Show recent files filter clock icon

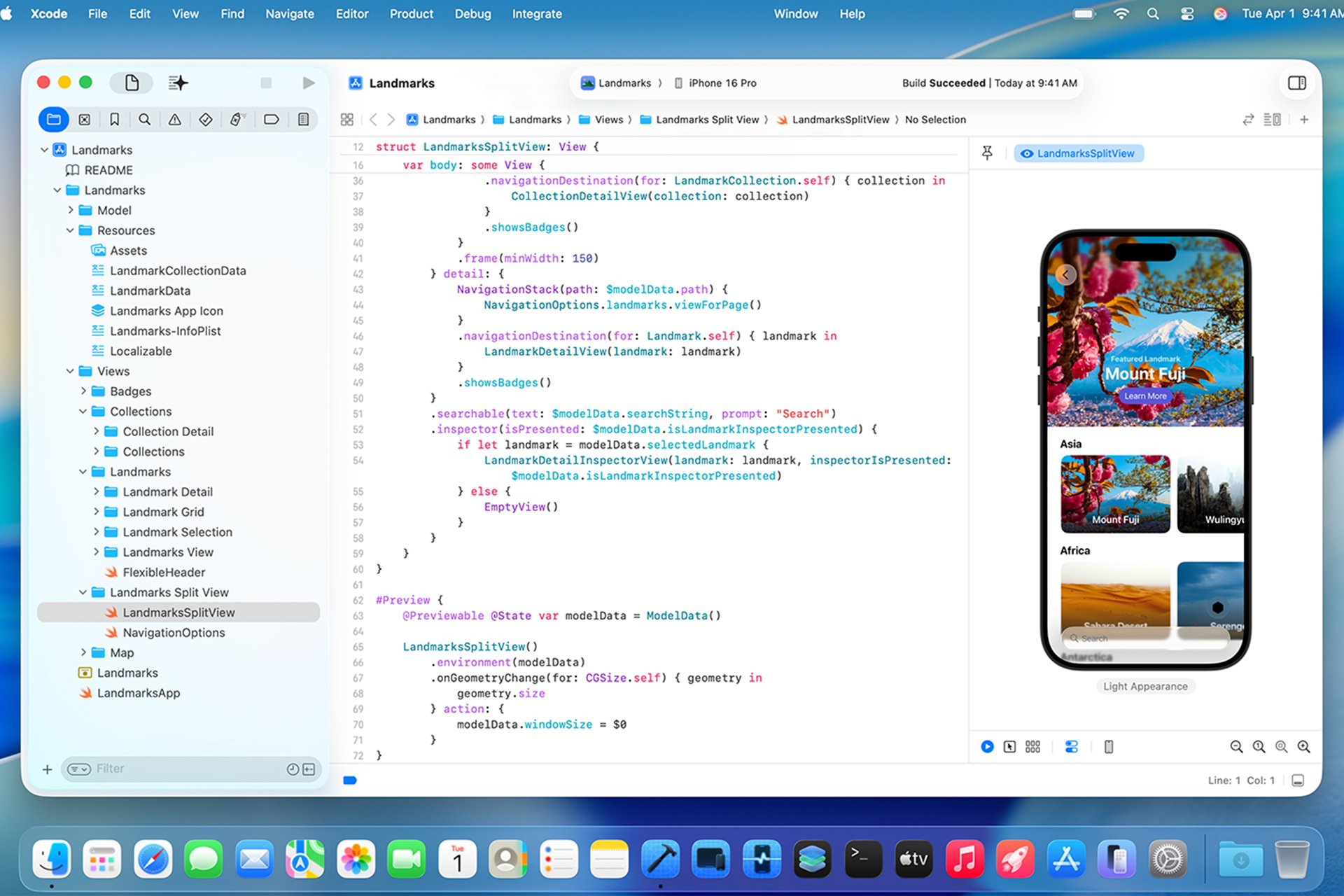click(x=293, y=769)
